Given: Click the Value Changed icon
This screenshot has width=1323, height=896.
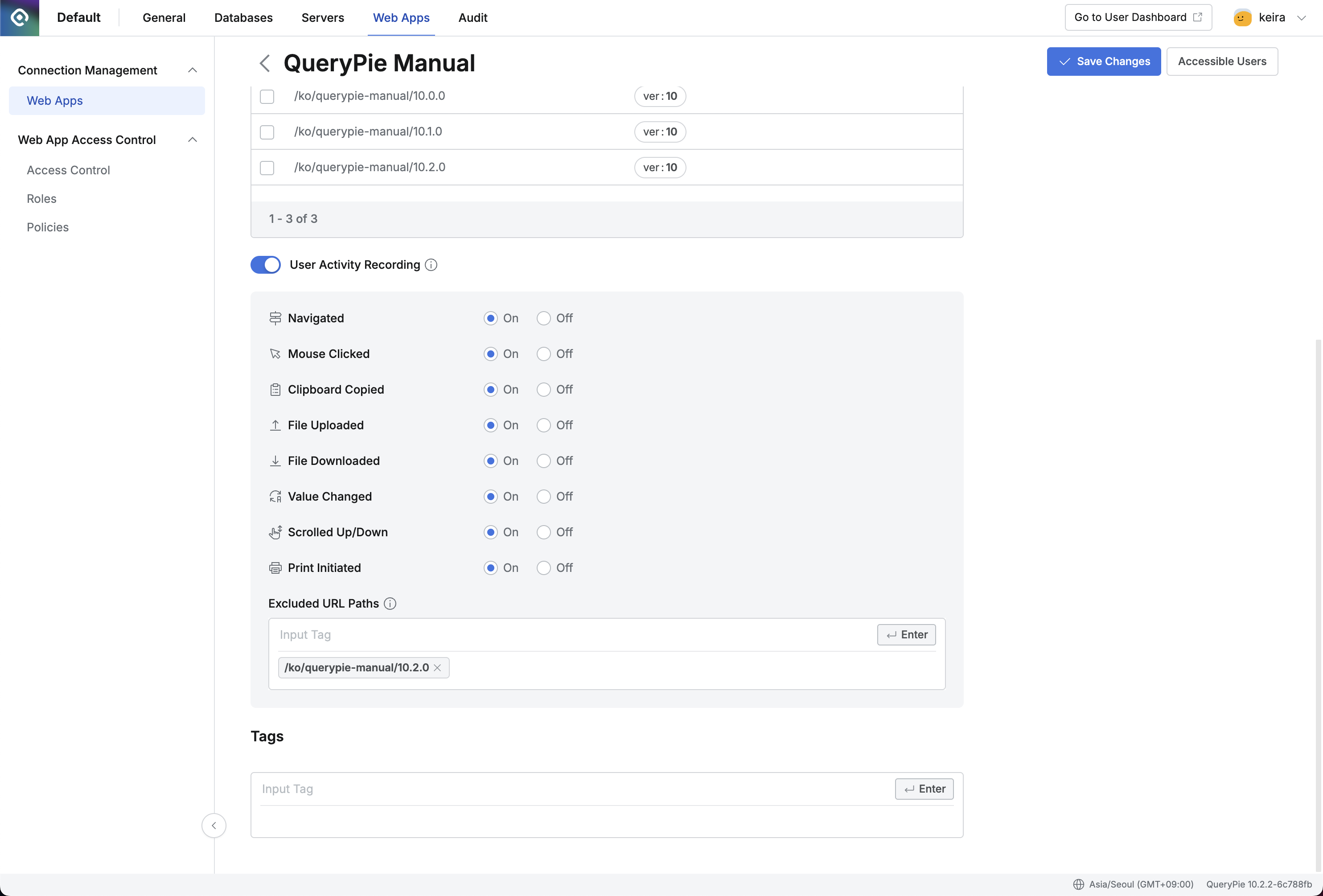Looking at the screenshot, I should pyautogui.click(x=275, y=497).
